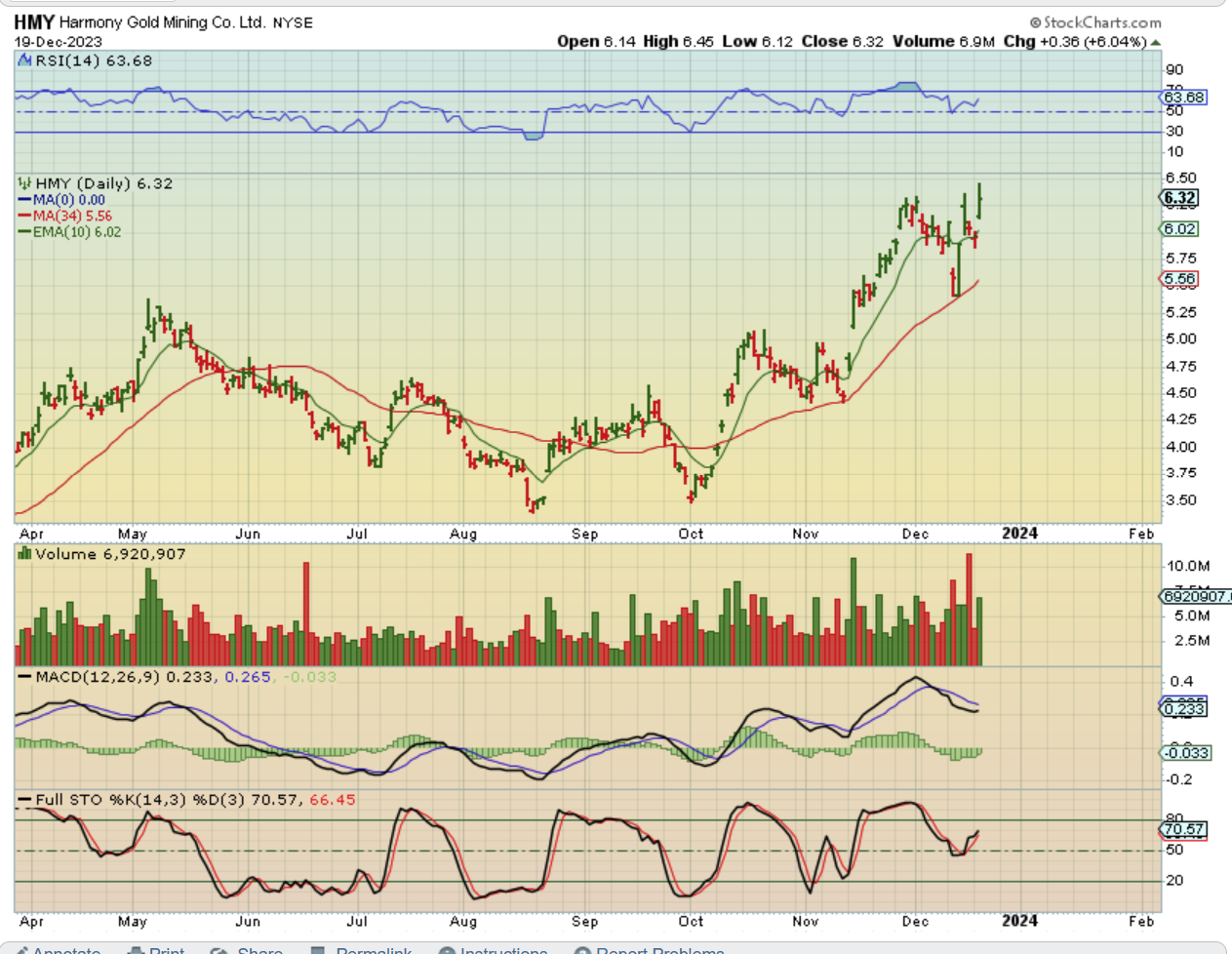Click the 6920907 volume axis box

[x=1196, y=596]
